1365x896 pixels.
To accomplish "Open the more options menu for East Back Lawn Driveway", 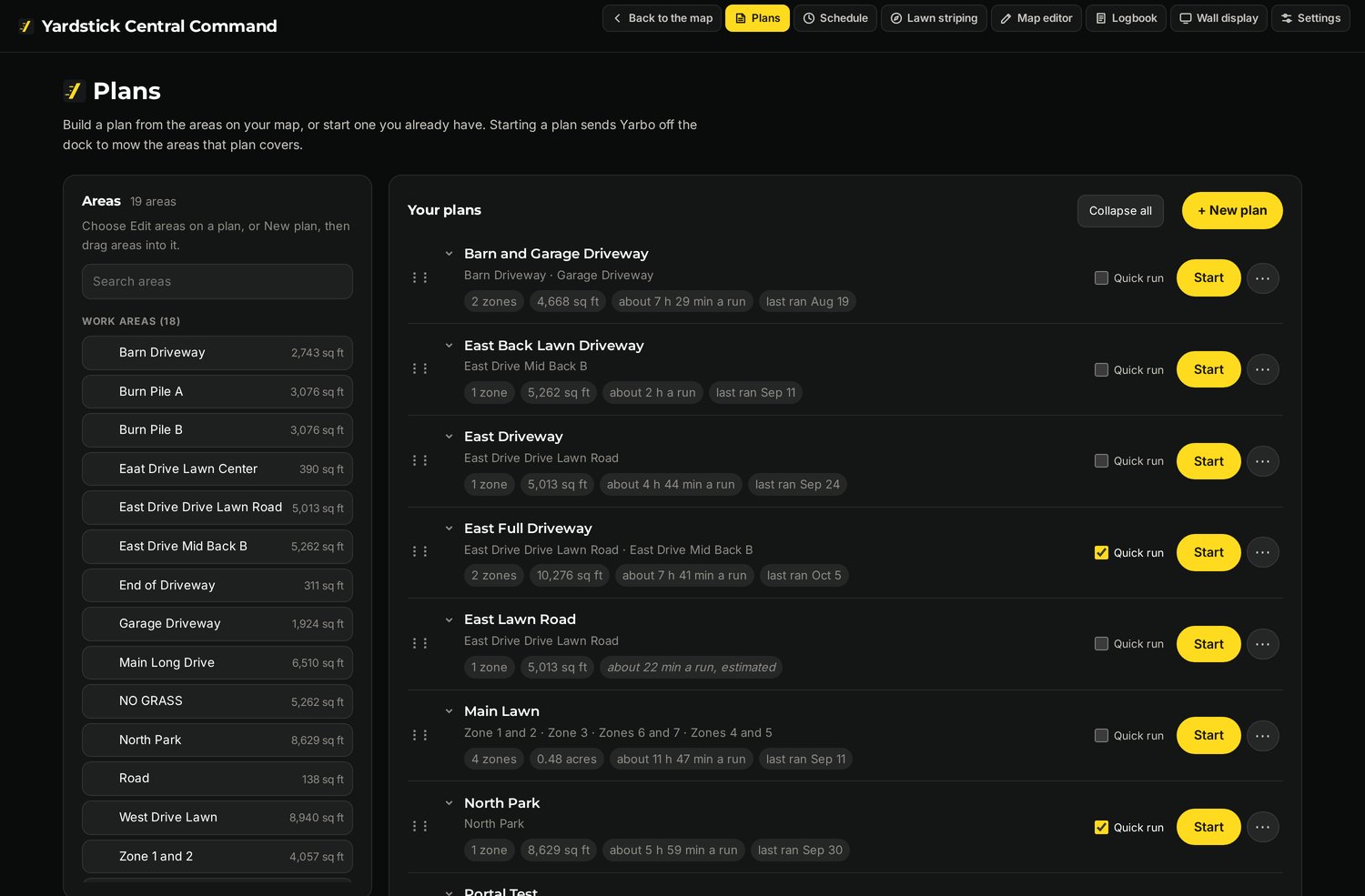I will pyautogui.click(x=1263, y=369).
